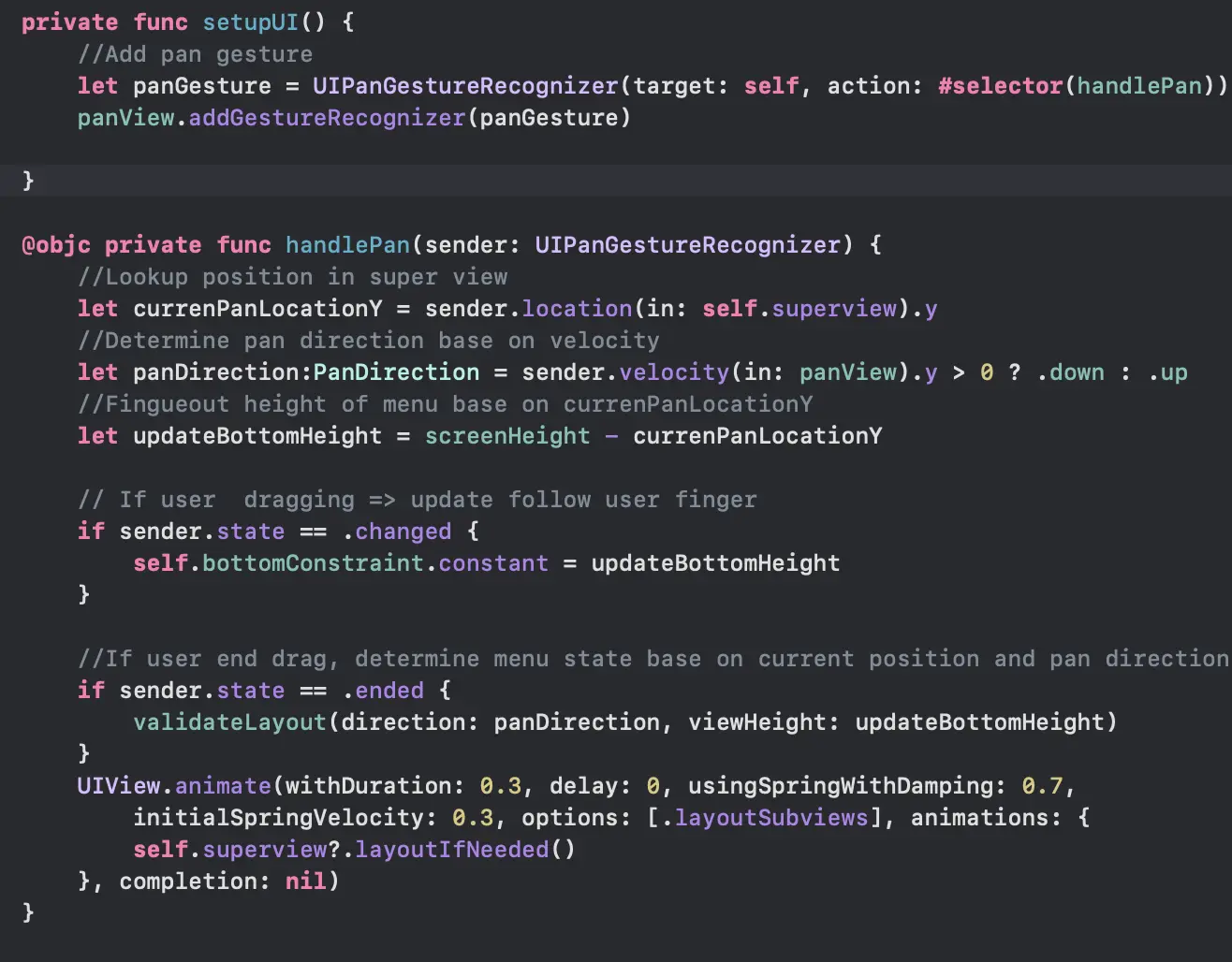1232x962 pixels.
Task: Click updateBottomHeight variable declaration
Action: pyautogui.click(x=257, y=436)
